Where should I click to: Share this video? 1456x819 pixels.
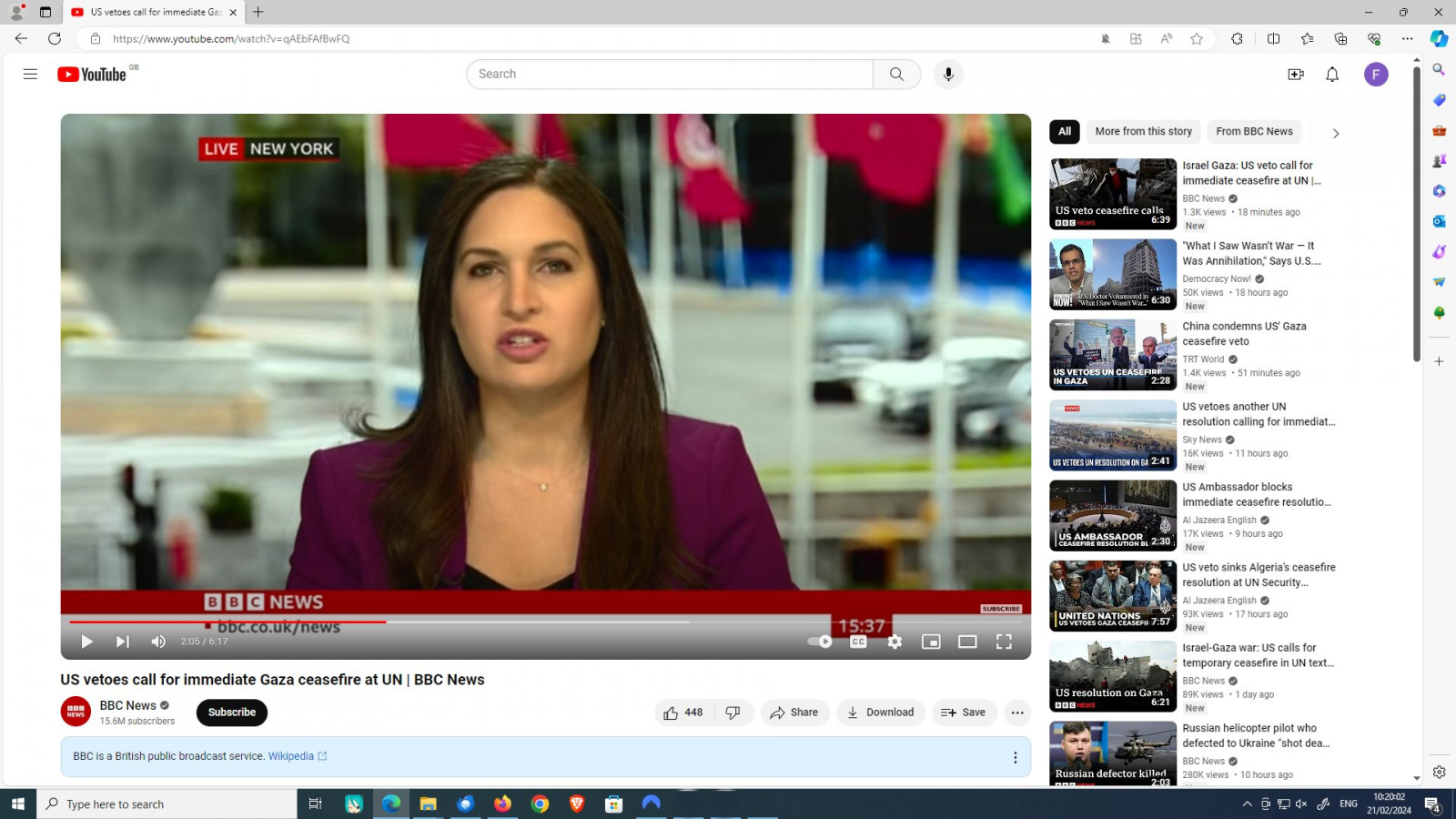(794, 713)
